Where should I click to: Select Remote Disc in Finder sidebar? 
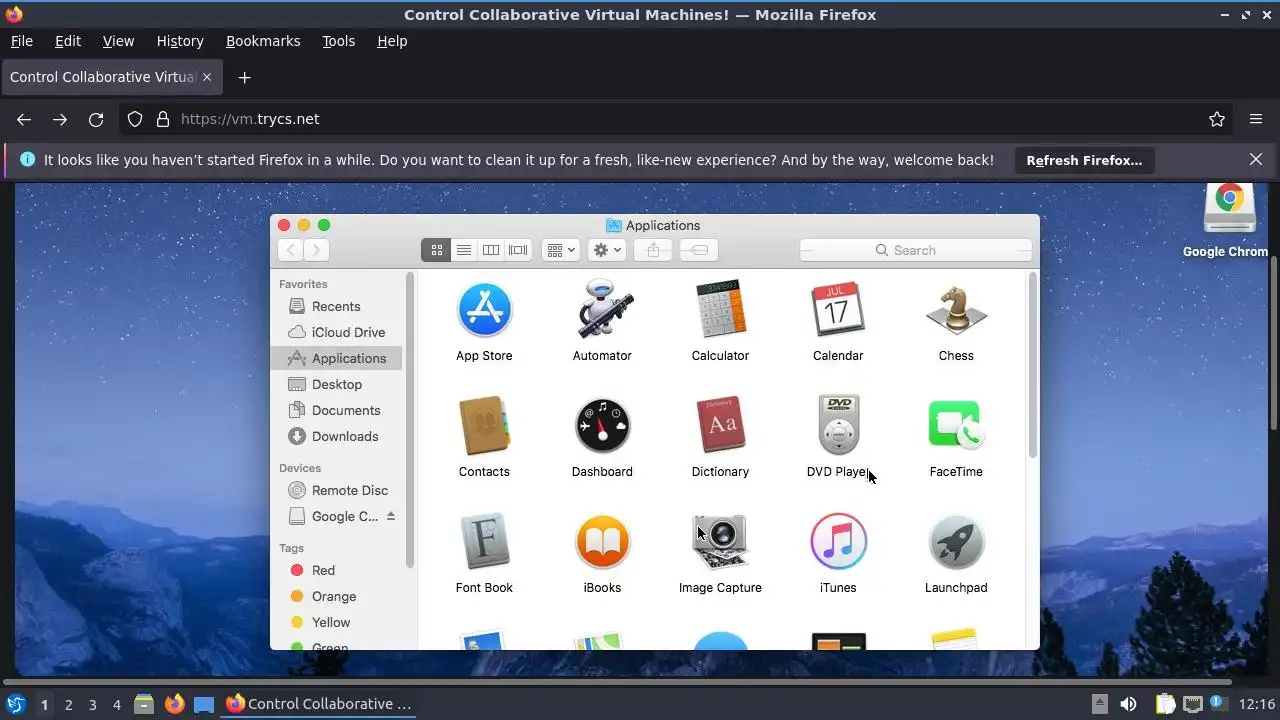click(x=336, y=490)
